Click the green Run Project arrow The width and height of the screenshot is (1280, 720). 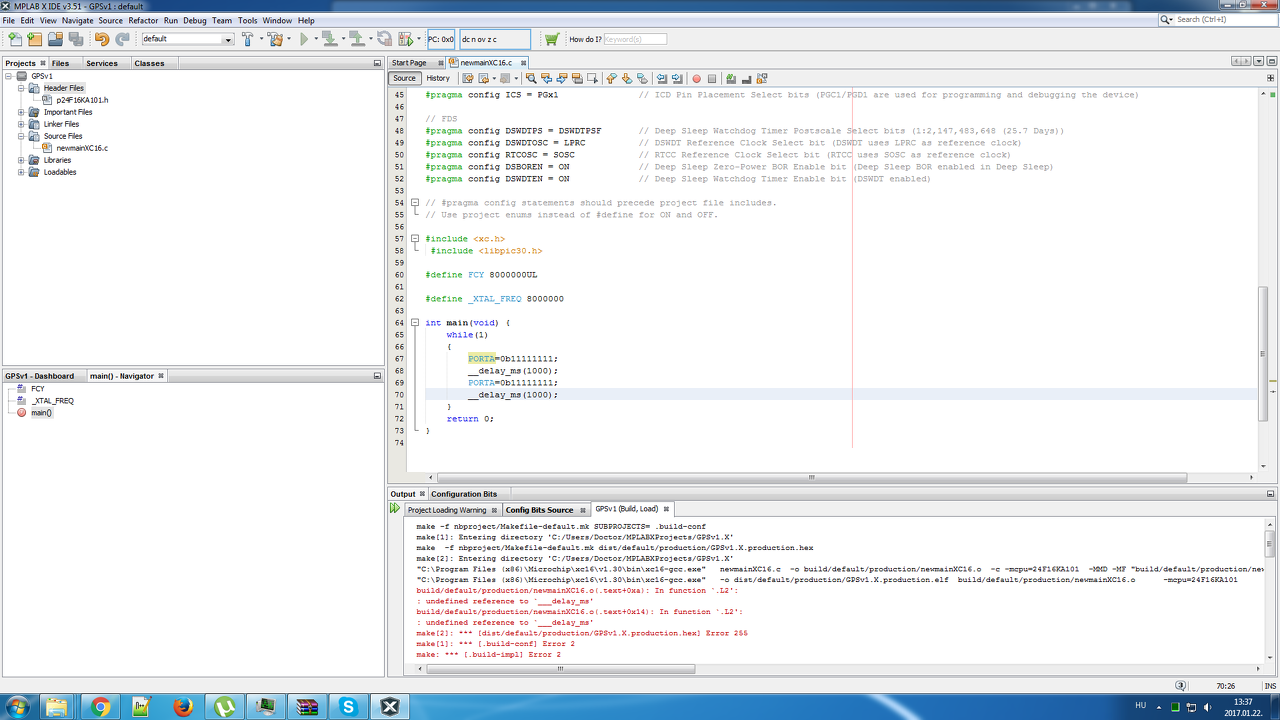click(x=305, y=39)
